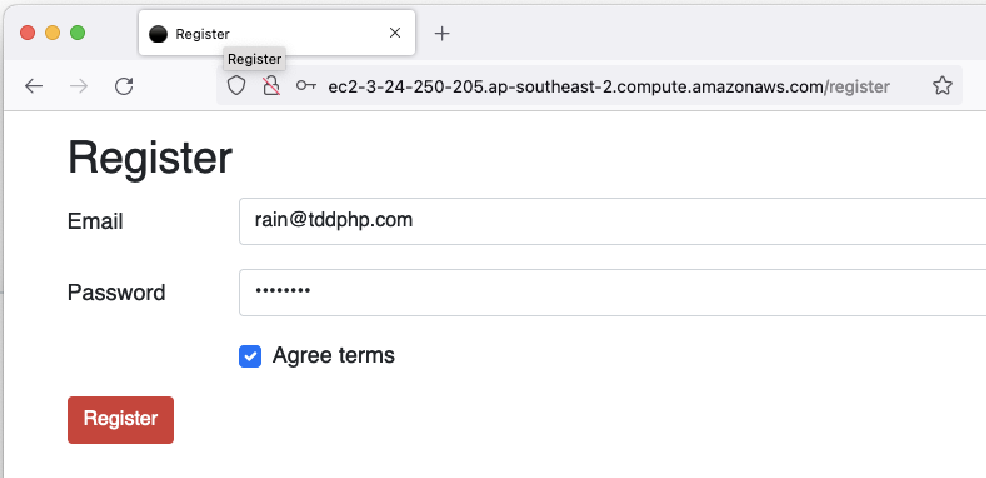Viewport: 986px width, 478px height.
Task: Click the insecure connection padlock icon
Action: click(x=270, y=86)
